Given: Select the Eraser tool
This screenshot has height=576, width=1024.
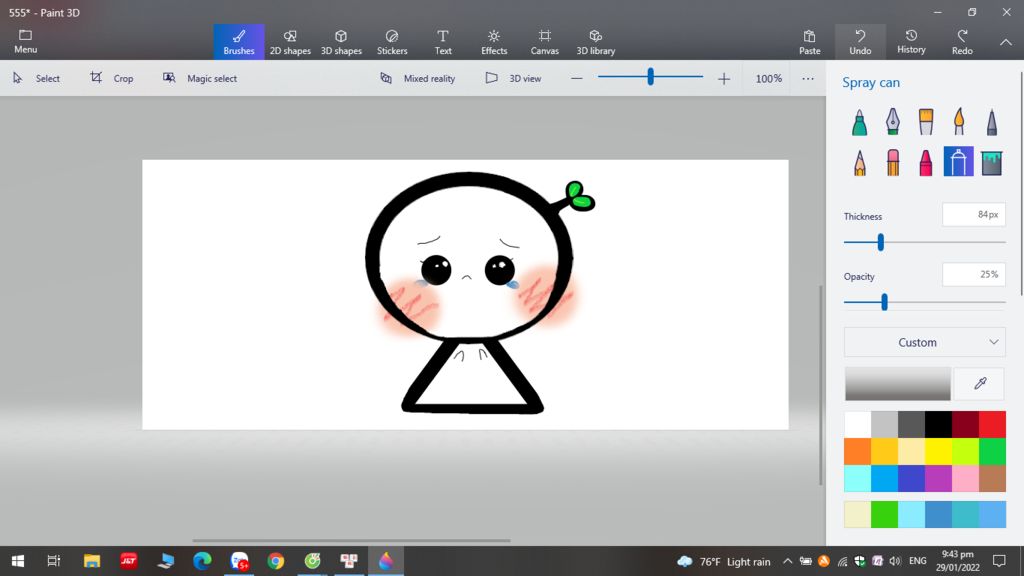Looking at the screenshot, I should (x=893, y=162).
